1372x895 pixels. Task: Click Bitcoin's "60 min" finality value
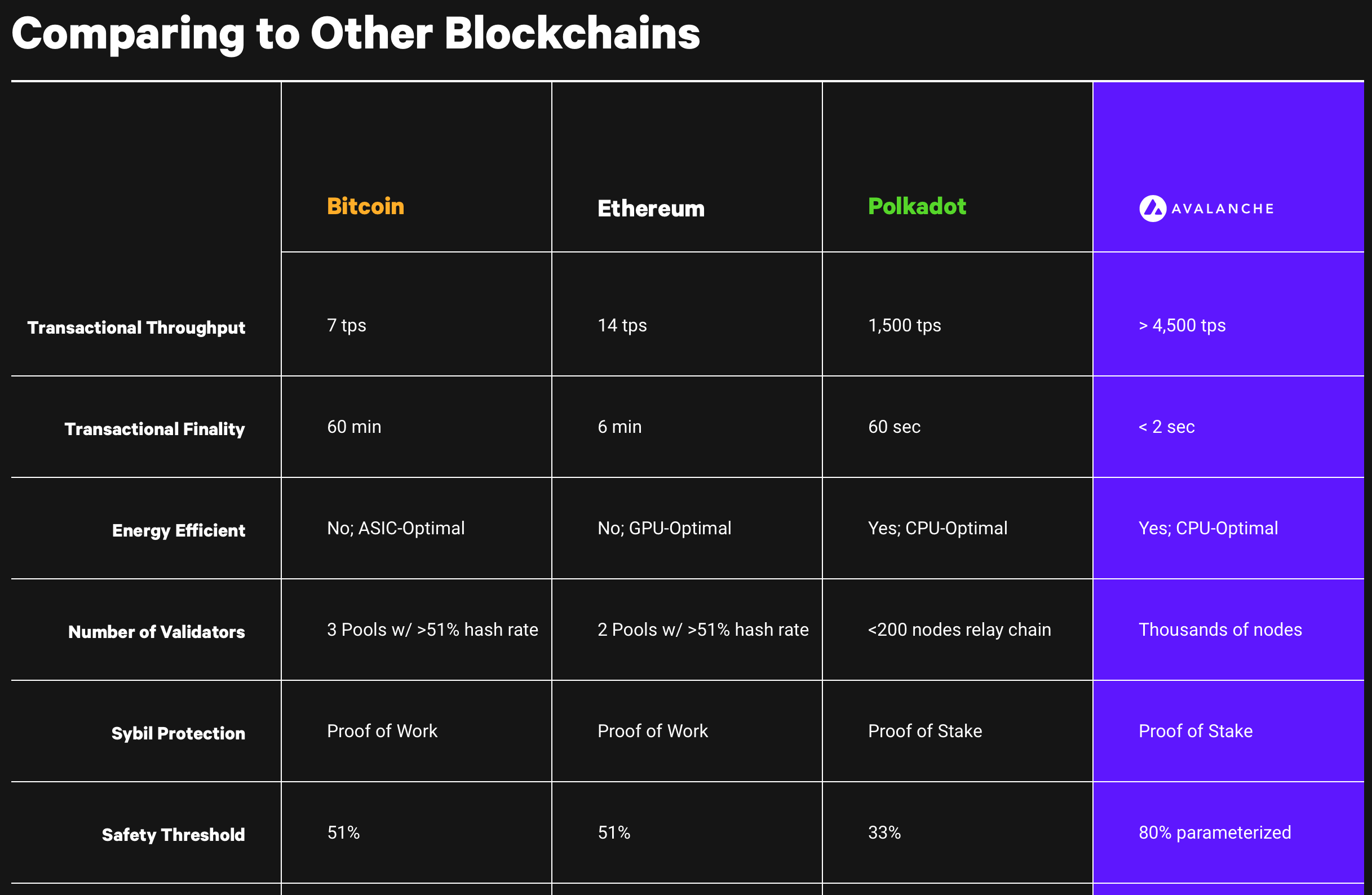pos(354,427)
